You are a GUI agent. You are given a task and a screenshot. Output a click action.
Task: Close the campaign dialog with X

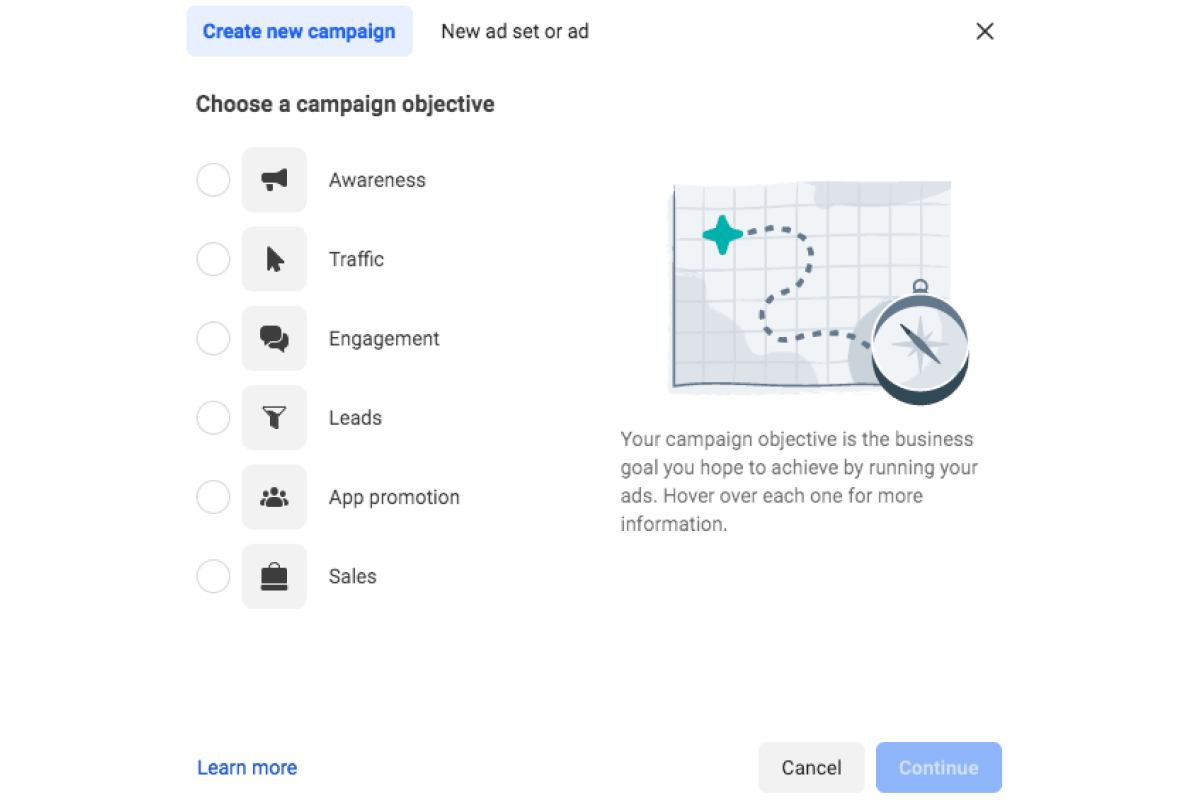(985, 31)
